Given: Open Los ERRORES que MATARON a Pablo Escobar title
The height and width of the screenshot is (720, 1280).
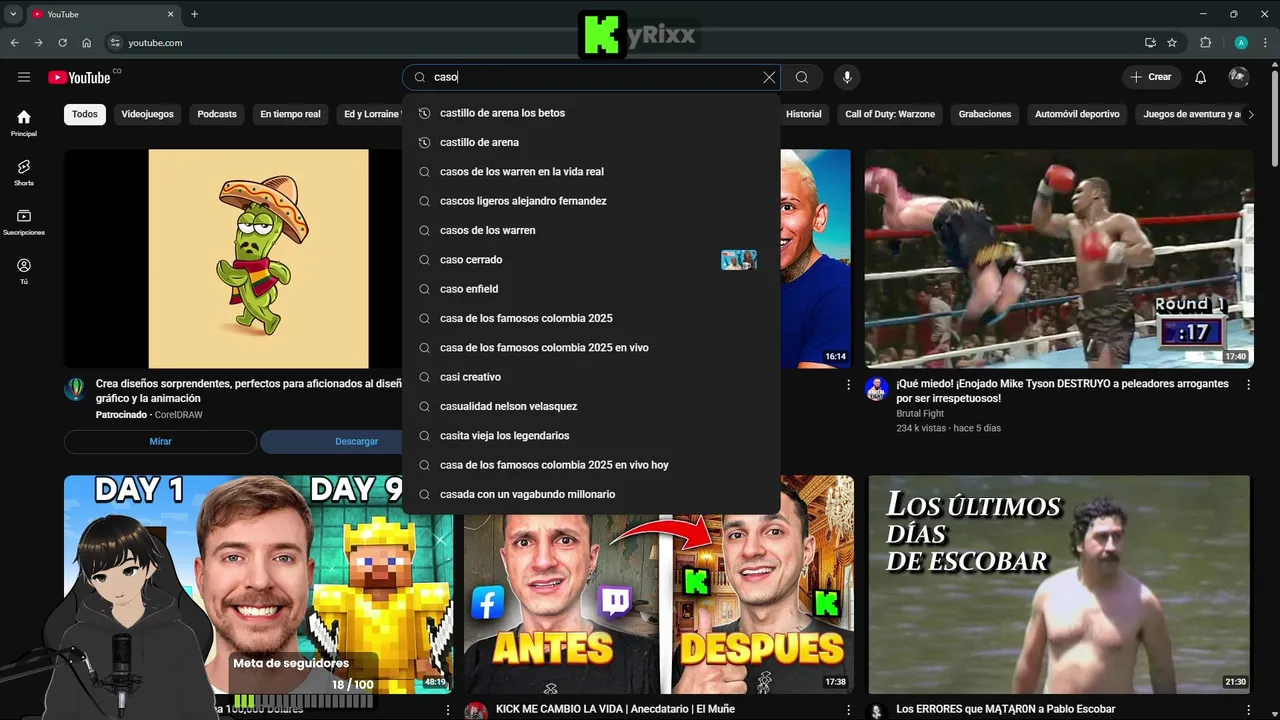Looking at the screenshot, I should click(1006, 709).
